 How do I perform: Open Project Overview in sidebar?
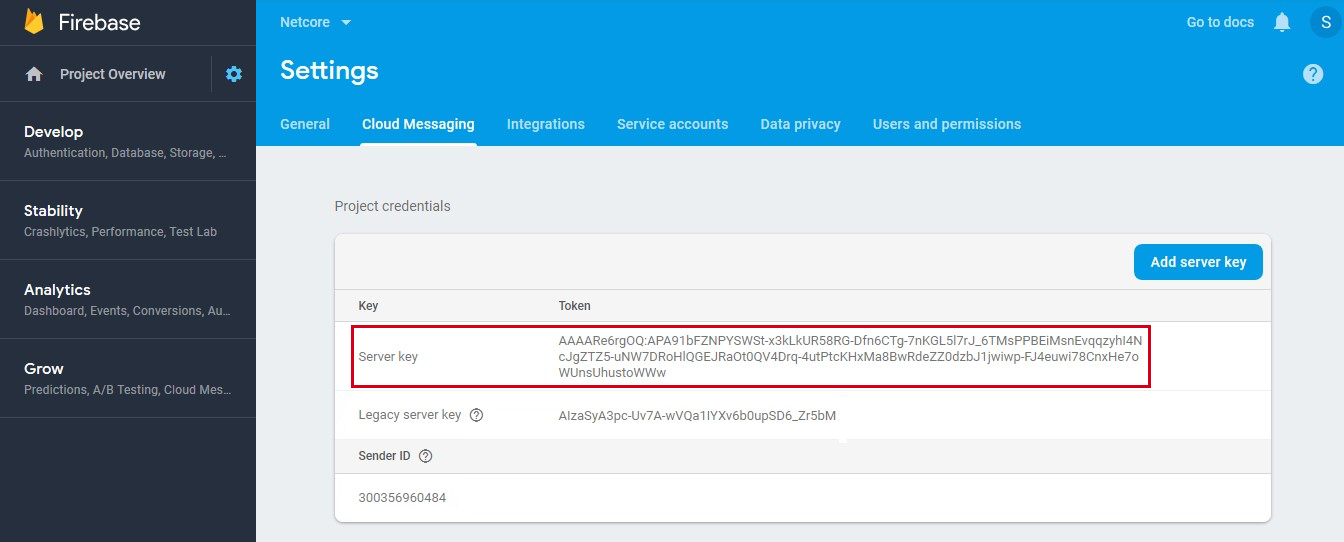[113, 74]
